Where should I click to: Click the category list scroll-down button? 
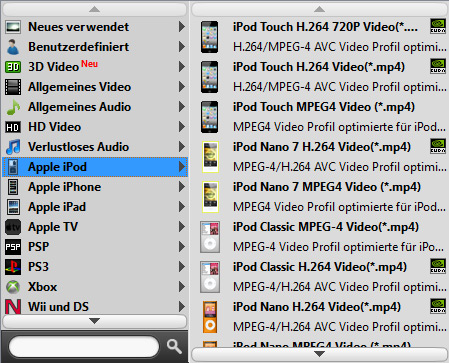click(95, 321)
